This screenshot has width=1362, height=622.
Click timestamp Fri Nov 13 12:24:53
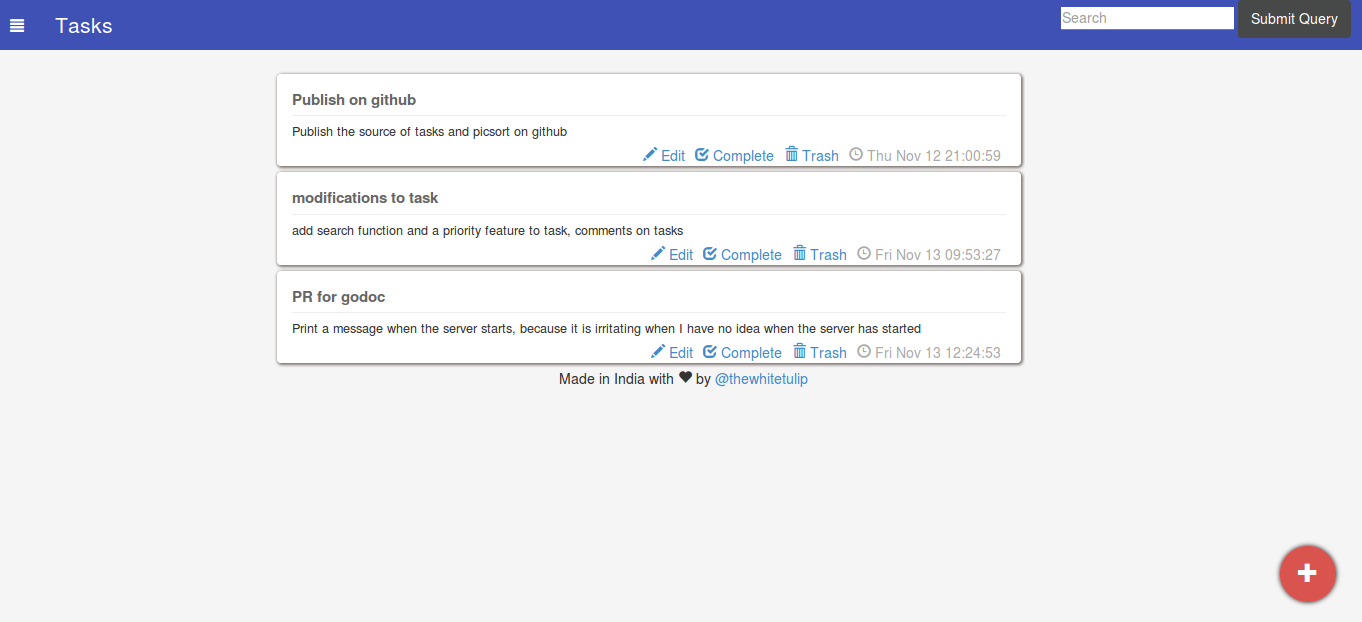938,353
